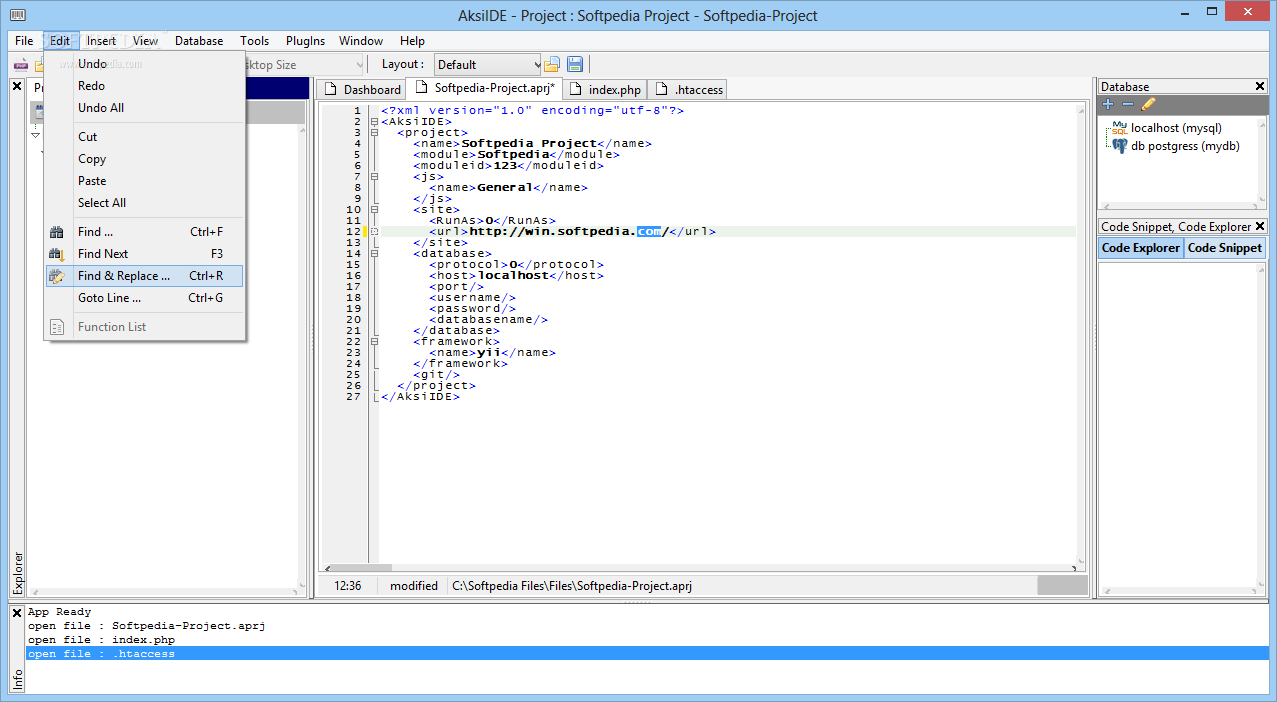Image resolution: width=1277 pixels, height=702 pixels.
Task: Close the Explorer panel on the left
Action: pyautogui.click(x=17, y=87)
